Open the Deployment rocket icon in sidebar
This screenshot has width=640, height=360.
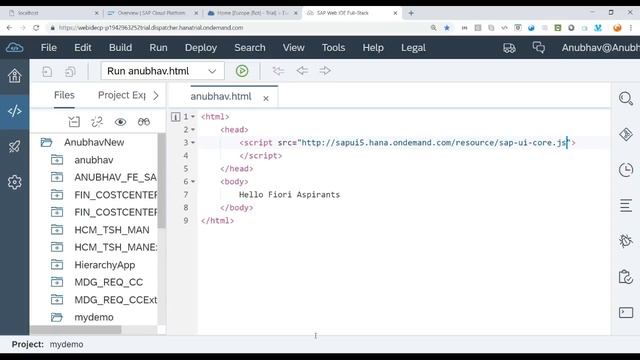point(14,147)
